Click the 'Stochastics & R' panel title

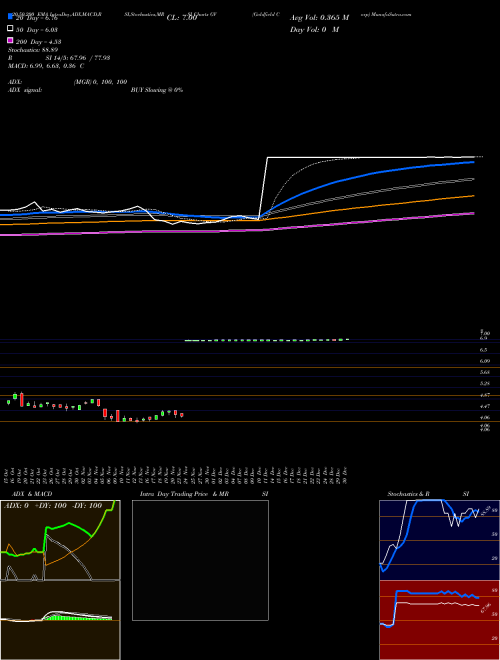(x=408, y=494)
